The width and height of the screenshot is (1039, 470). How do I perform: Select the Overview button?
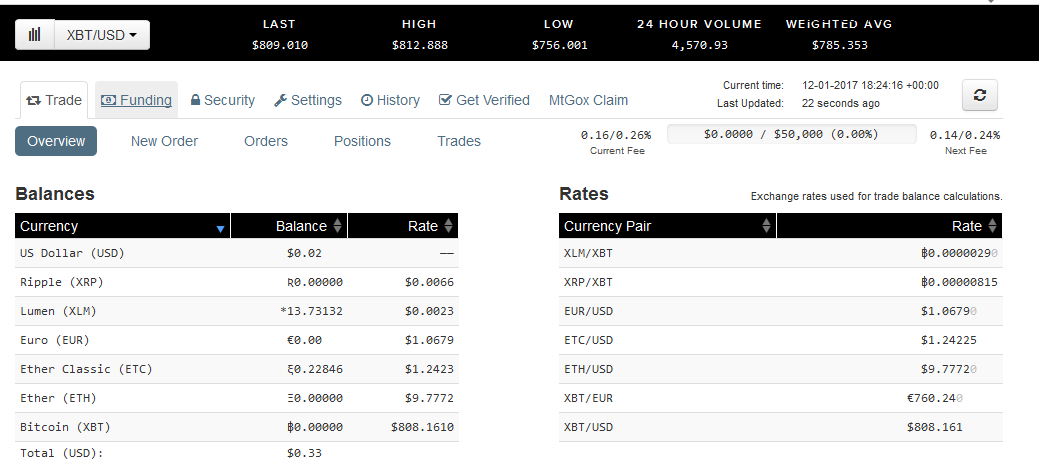(x=56, y=141)
